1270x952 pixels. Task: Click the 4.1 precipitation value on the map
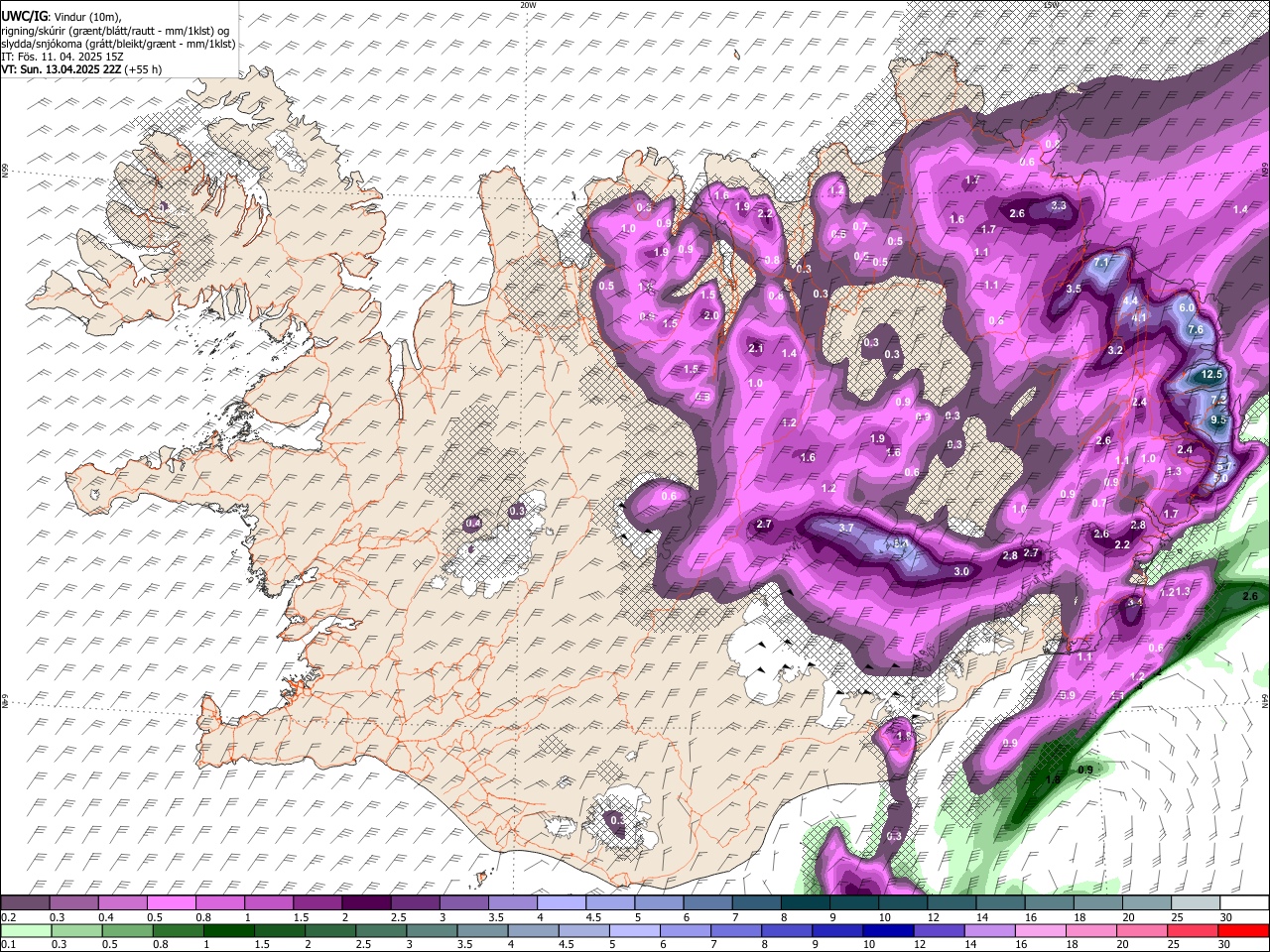1139,317
